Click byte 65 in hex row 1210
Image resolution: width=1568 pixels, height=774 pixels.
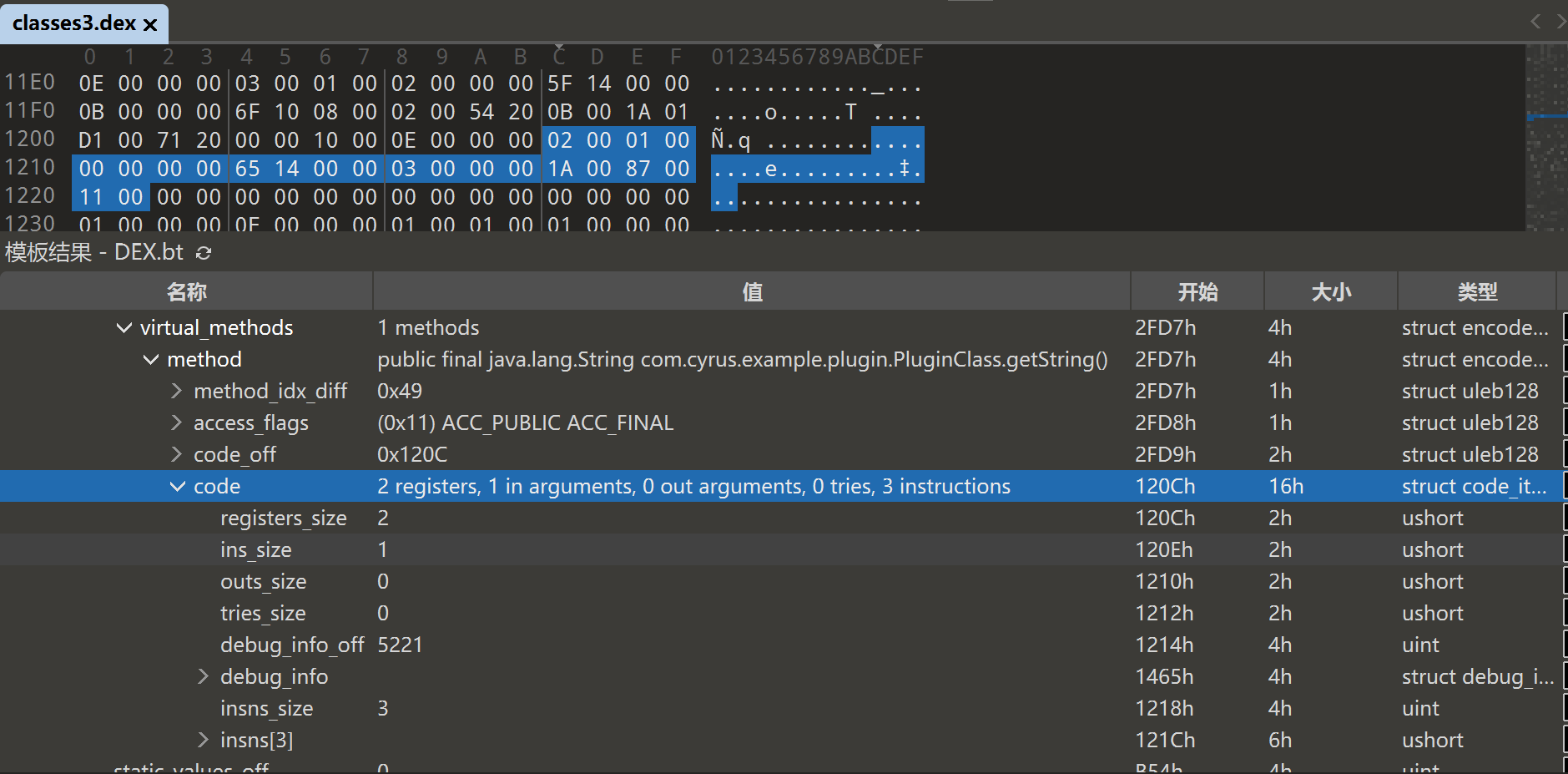[x=247, y=169]
